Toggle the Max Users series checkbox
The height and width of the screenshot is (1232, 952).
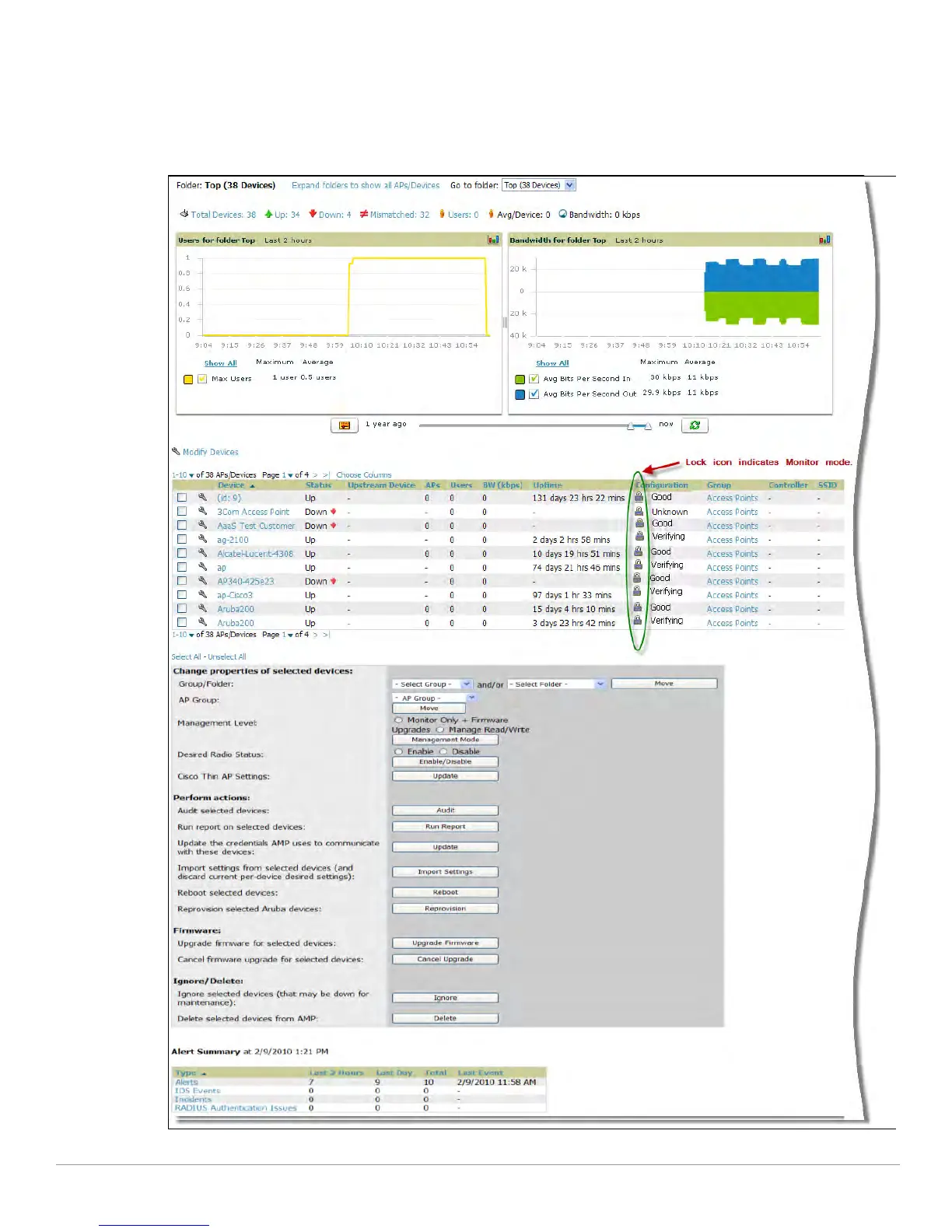tap(202, 379)
